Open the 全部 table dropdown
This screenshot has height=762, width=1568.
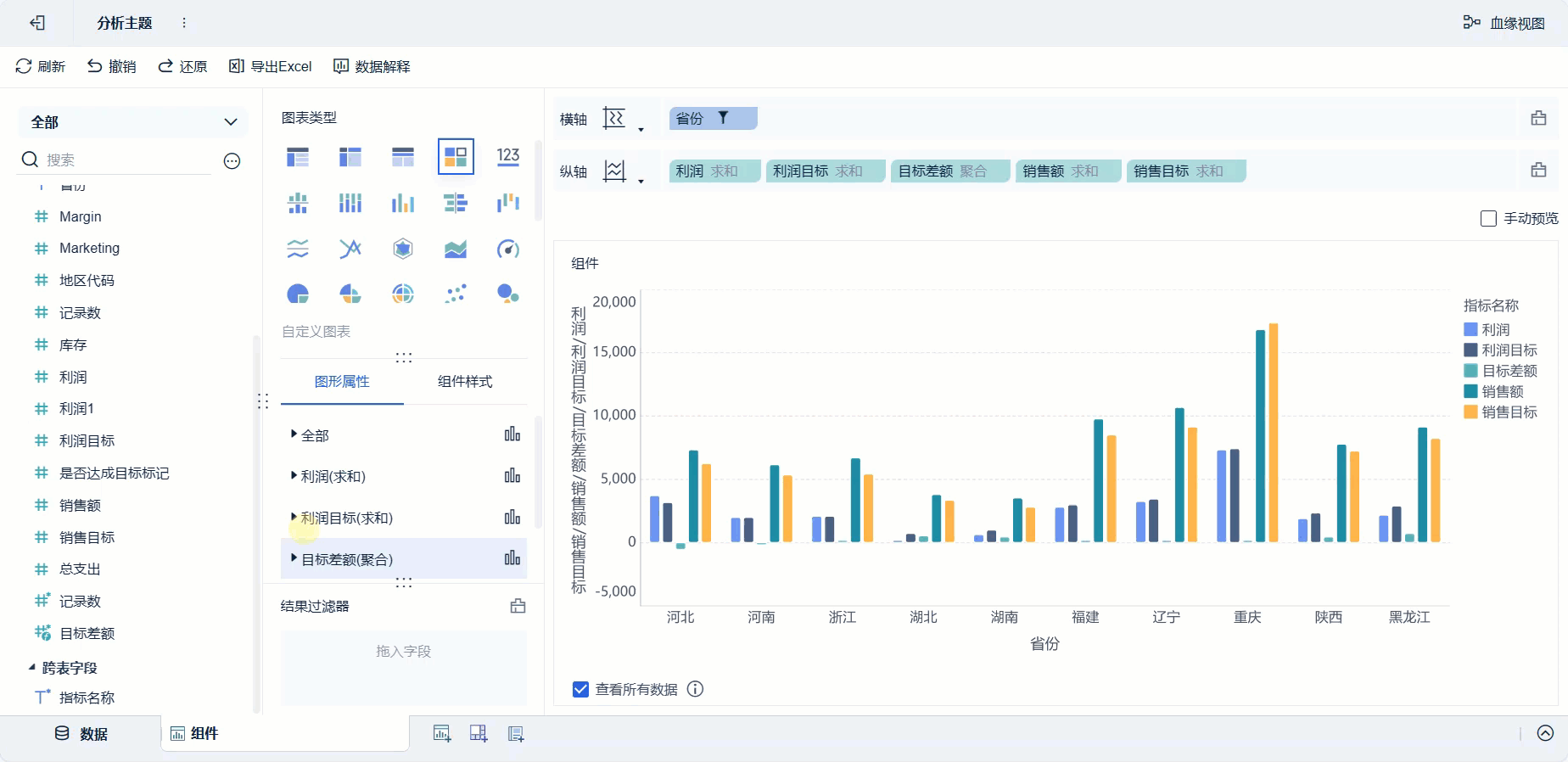pos(133,122)
